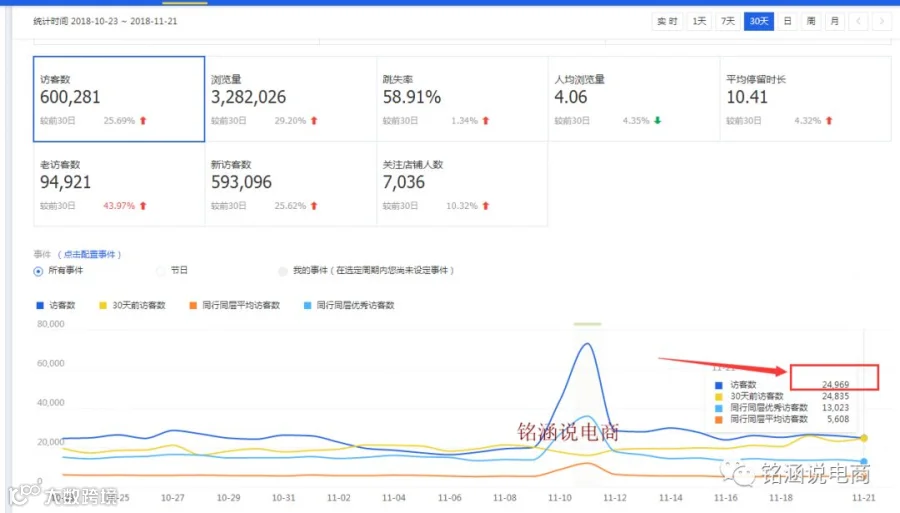Toggle blue 访客数 legend swatch
Screen dimensions: 900x513
(40, 305)
